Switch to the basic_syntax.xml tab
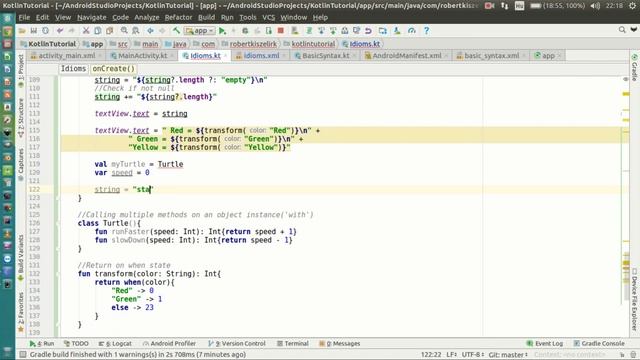The width and height of the screenshot is (640, 360). 491,56
